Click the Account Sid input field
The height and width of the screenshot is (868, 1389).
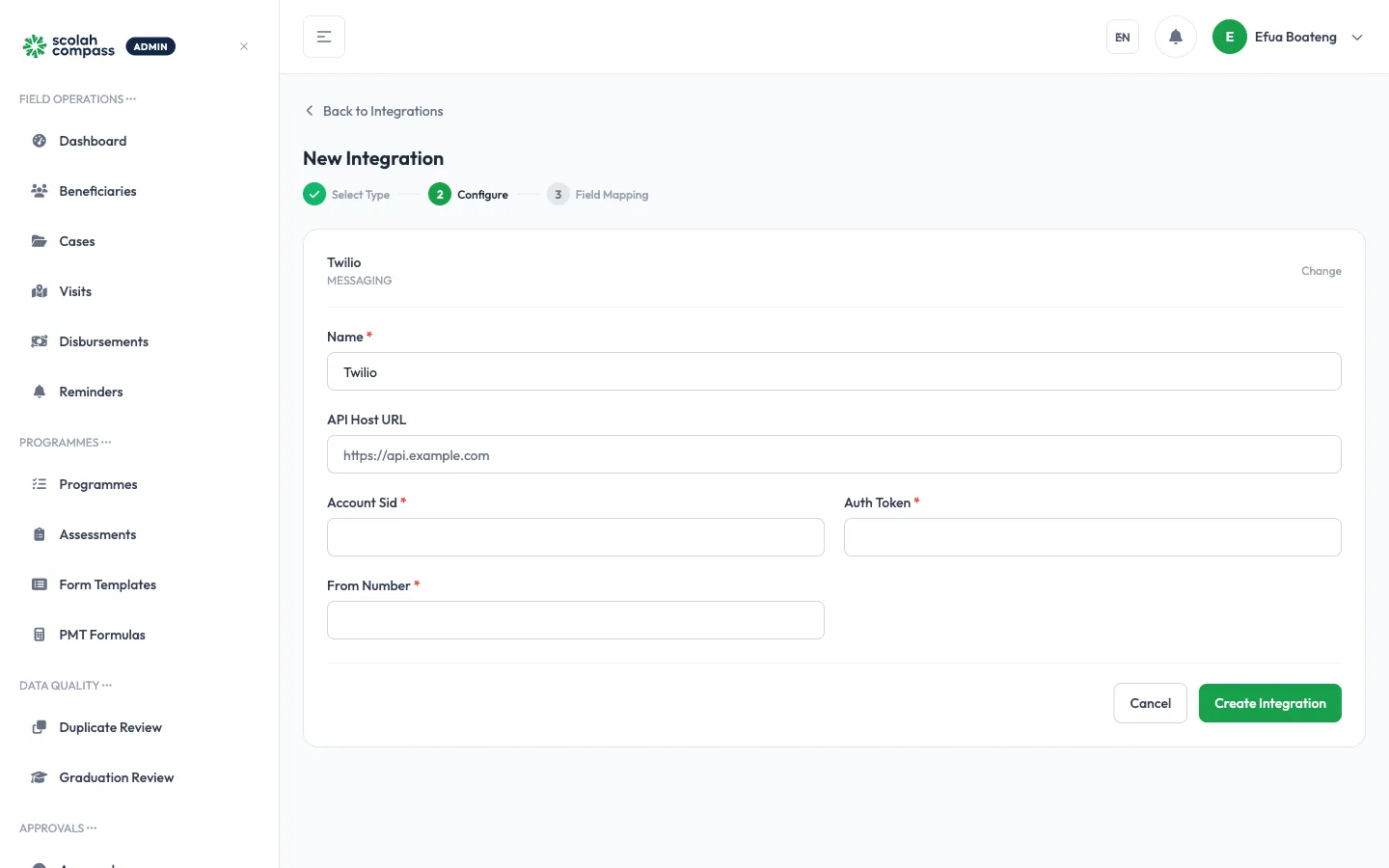576,537
